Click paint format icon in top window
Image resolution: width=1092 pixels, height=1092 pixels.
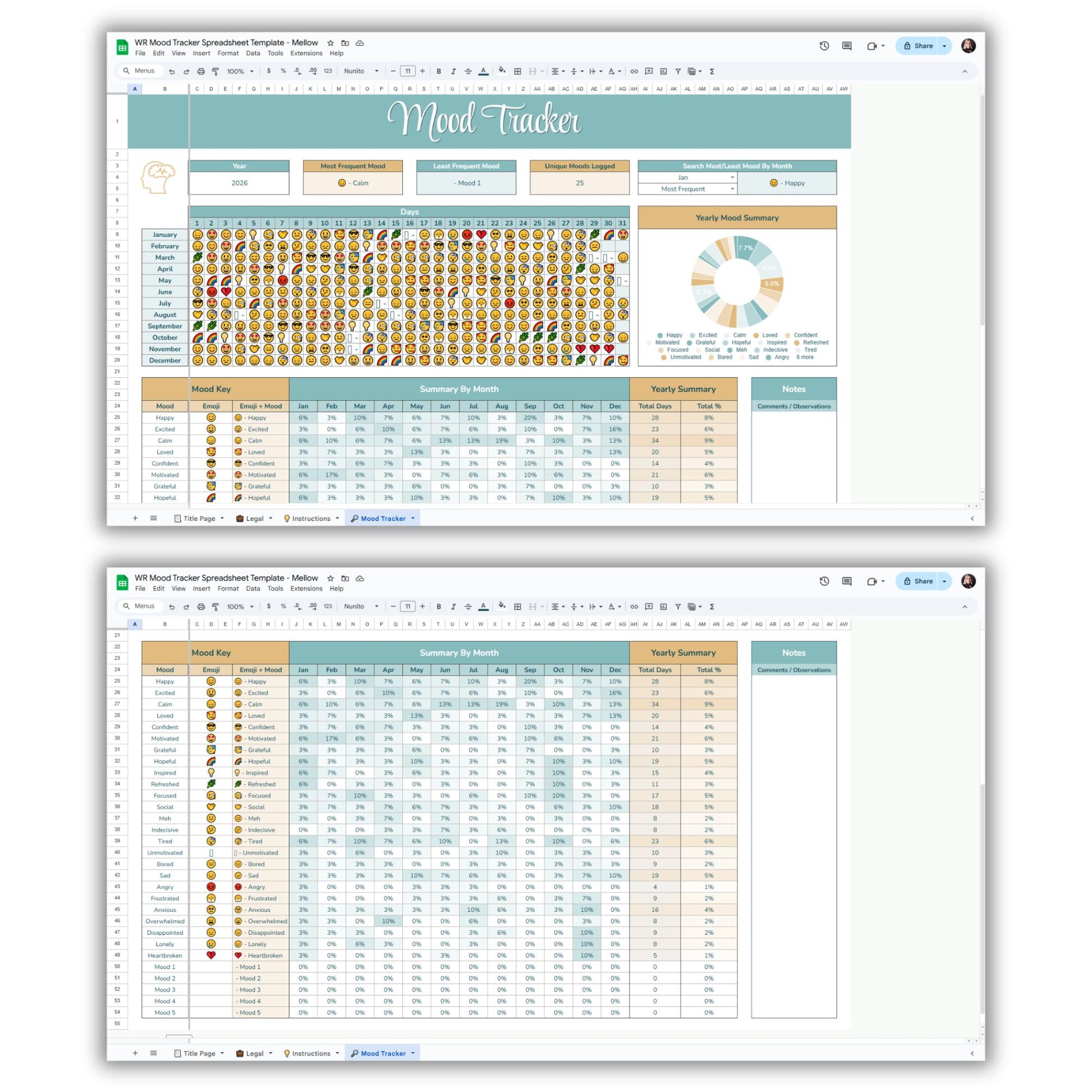tap(215, 71)
